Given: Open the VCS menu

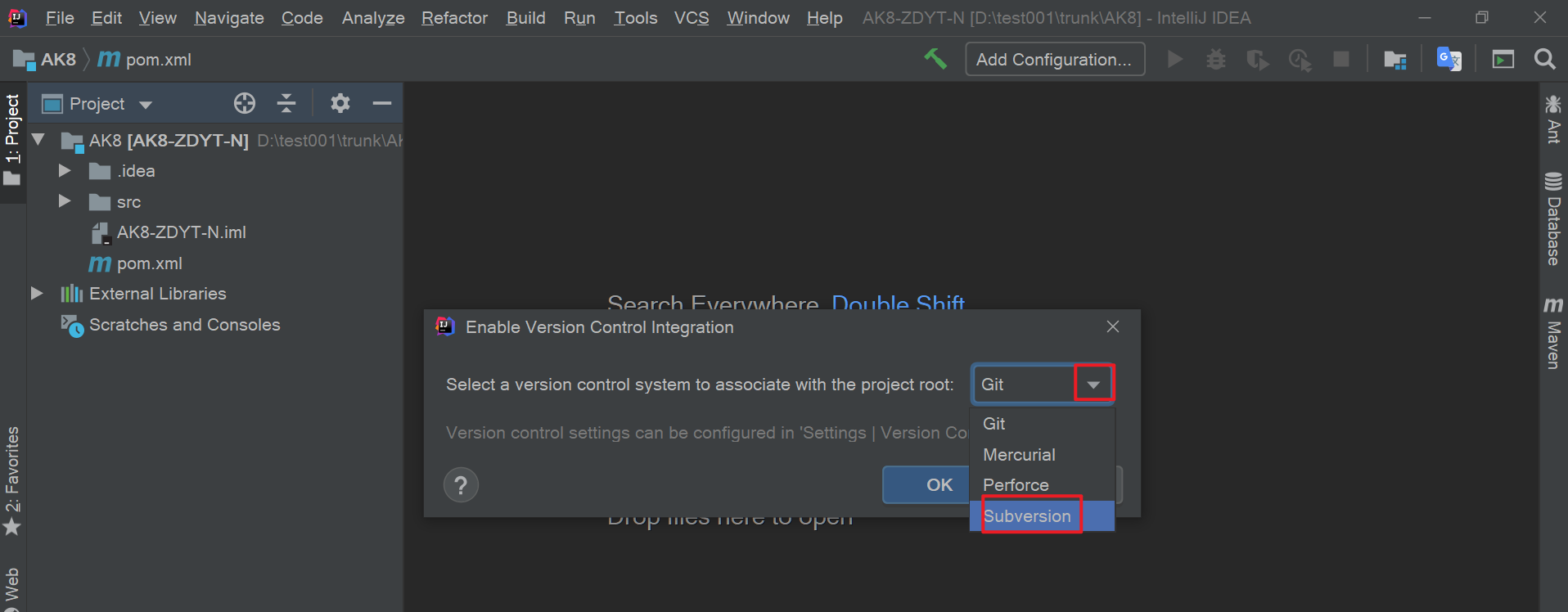Looking at the screenshot, I should tap(692, 18).
